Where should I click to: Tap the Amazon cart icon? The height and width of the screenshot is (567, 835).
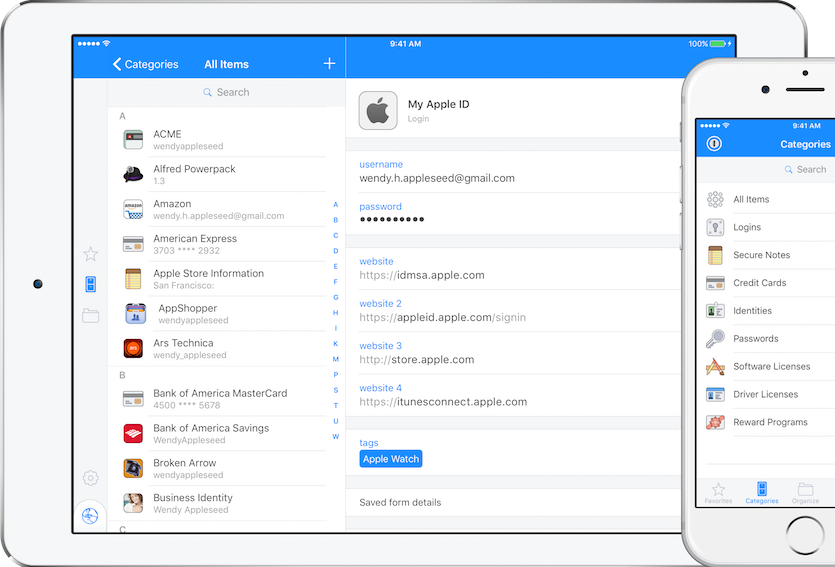[133, 209]
